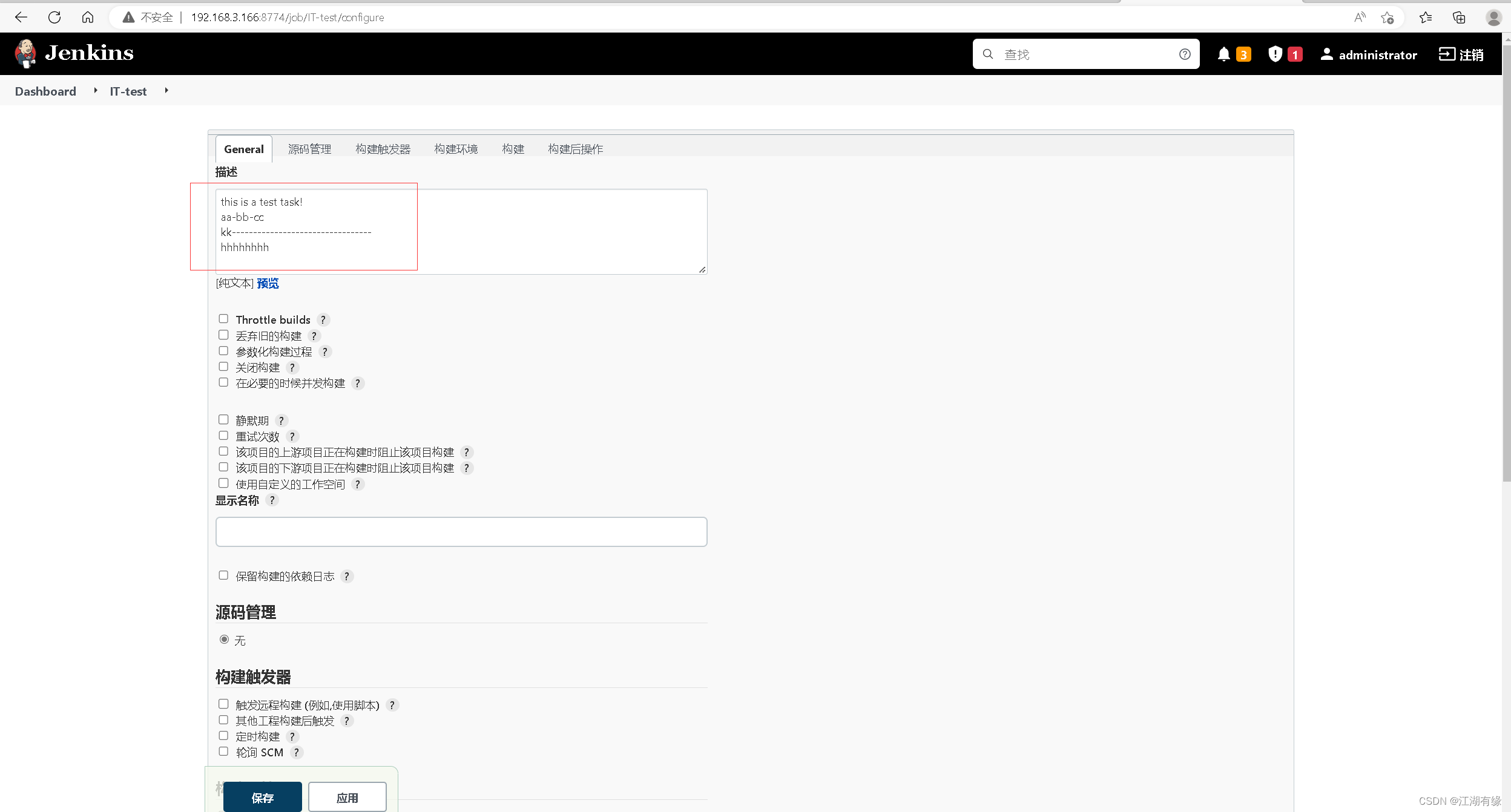
Task: Click the 保存 save button
Action: 262,797
